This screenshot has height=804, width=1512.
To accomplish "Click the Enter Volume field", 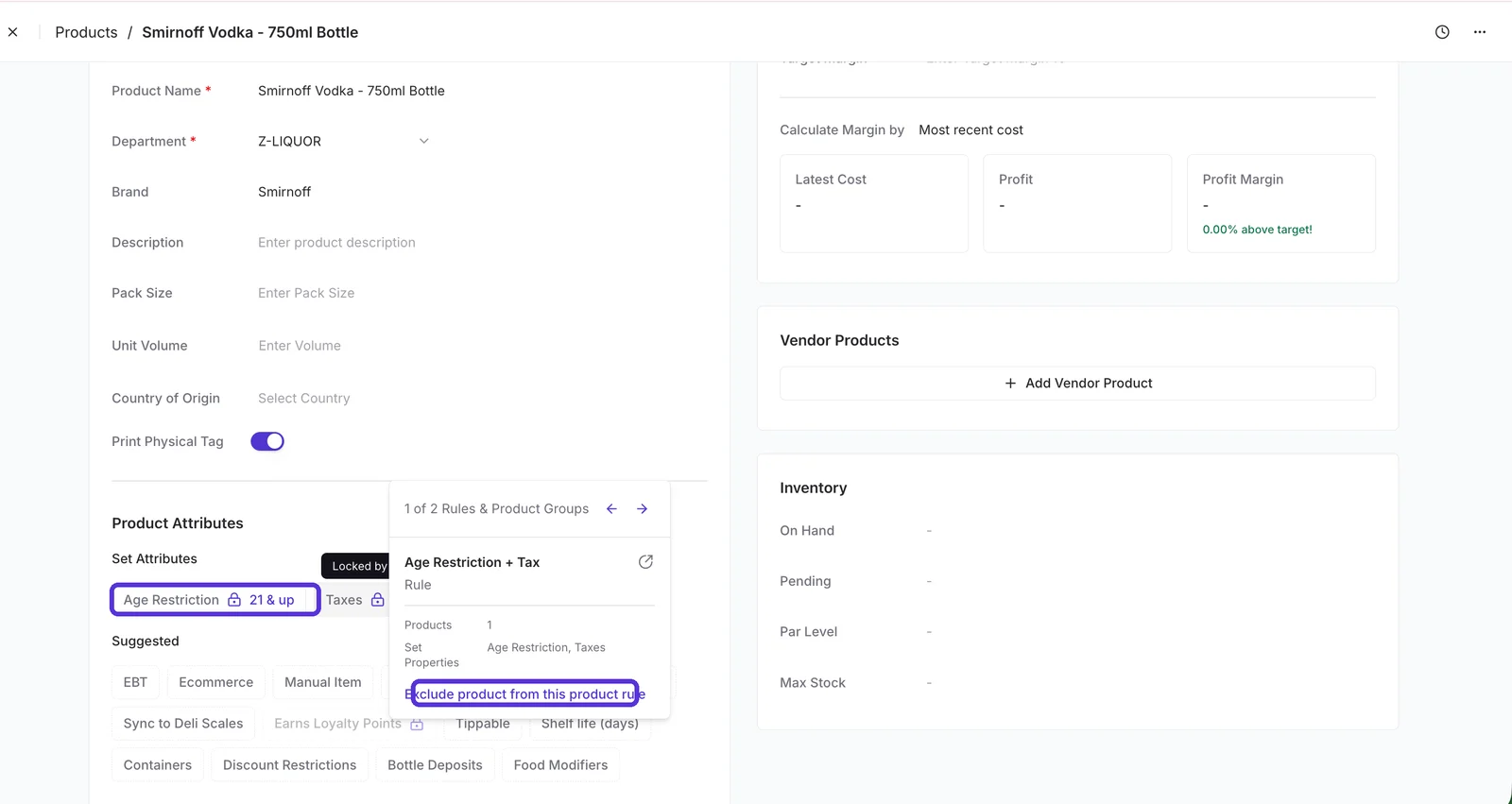I will click(x=300, y=346).
